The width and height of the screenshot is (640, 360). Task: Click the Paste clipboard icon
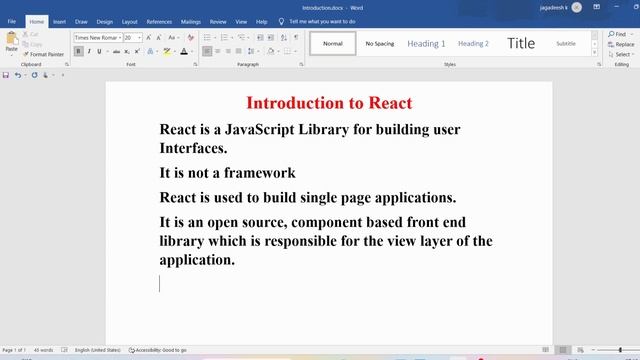click(11, 39)
